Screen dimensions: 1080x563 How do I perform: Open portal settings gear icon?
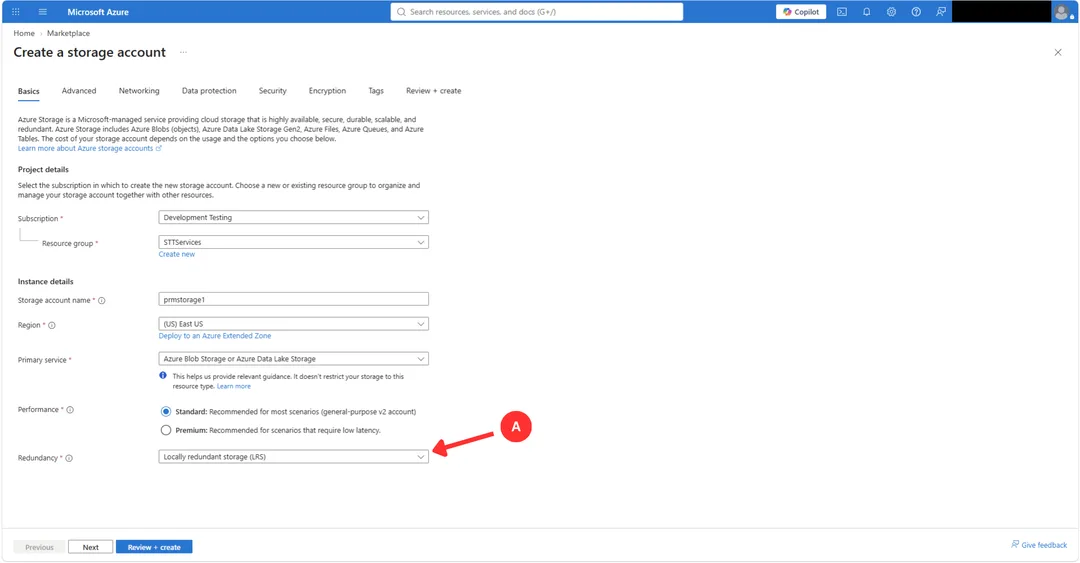coord(891,12)
